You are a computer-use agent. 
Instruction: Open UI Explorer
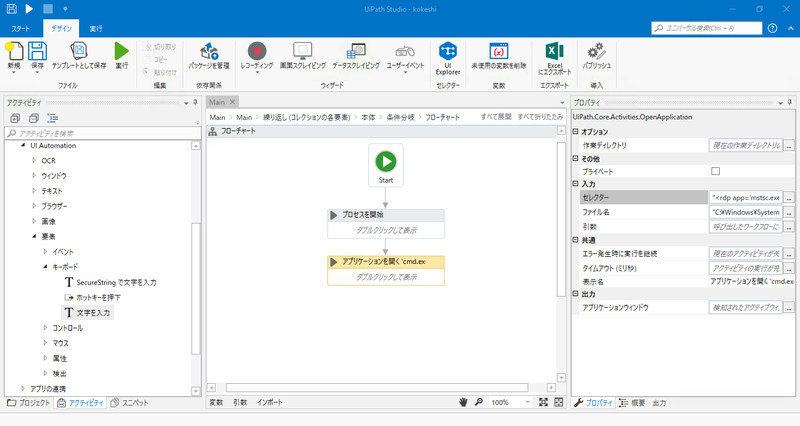point(448,51)
